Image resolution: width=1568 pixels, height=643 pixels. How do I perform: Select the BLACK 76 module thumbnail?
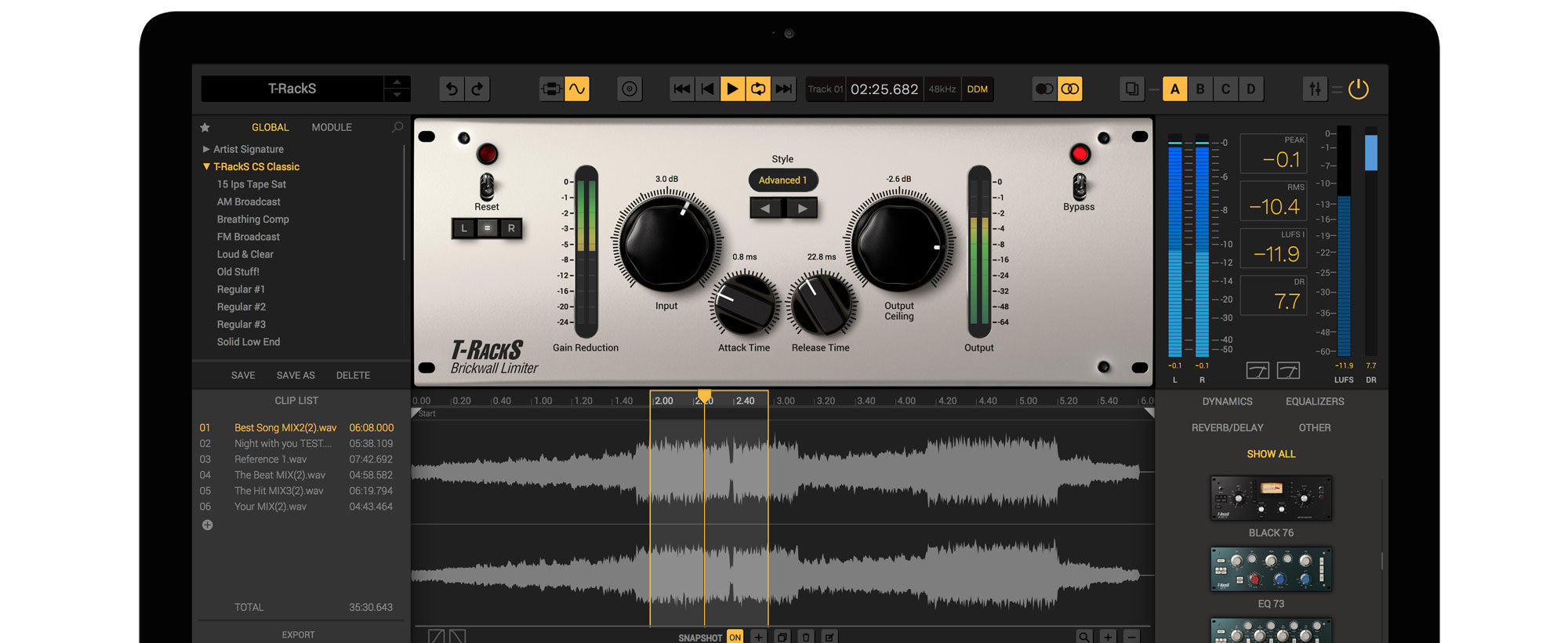[x=1271, y=498]
